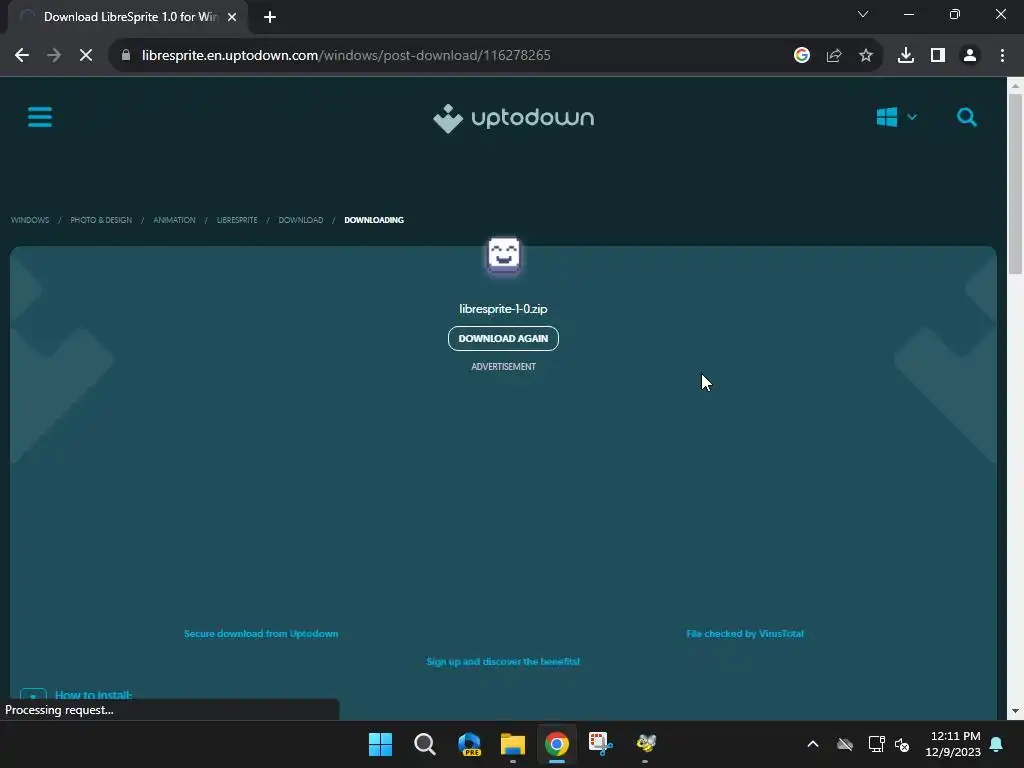The height and width of the screenshot is (768, 1024).
Task: Share this page
Action: [834, 56]
